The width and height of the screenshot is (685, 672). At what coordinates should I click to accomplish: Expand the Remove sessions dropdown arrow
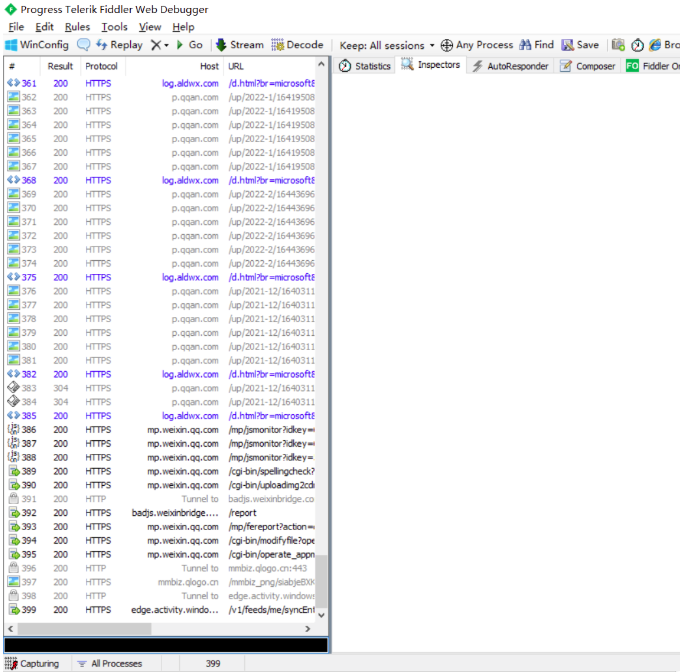(166, 45)
